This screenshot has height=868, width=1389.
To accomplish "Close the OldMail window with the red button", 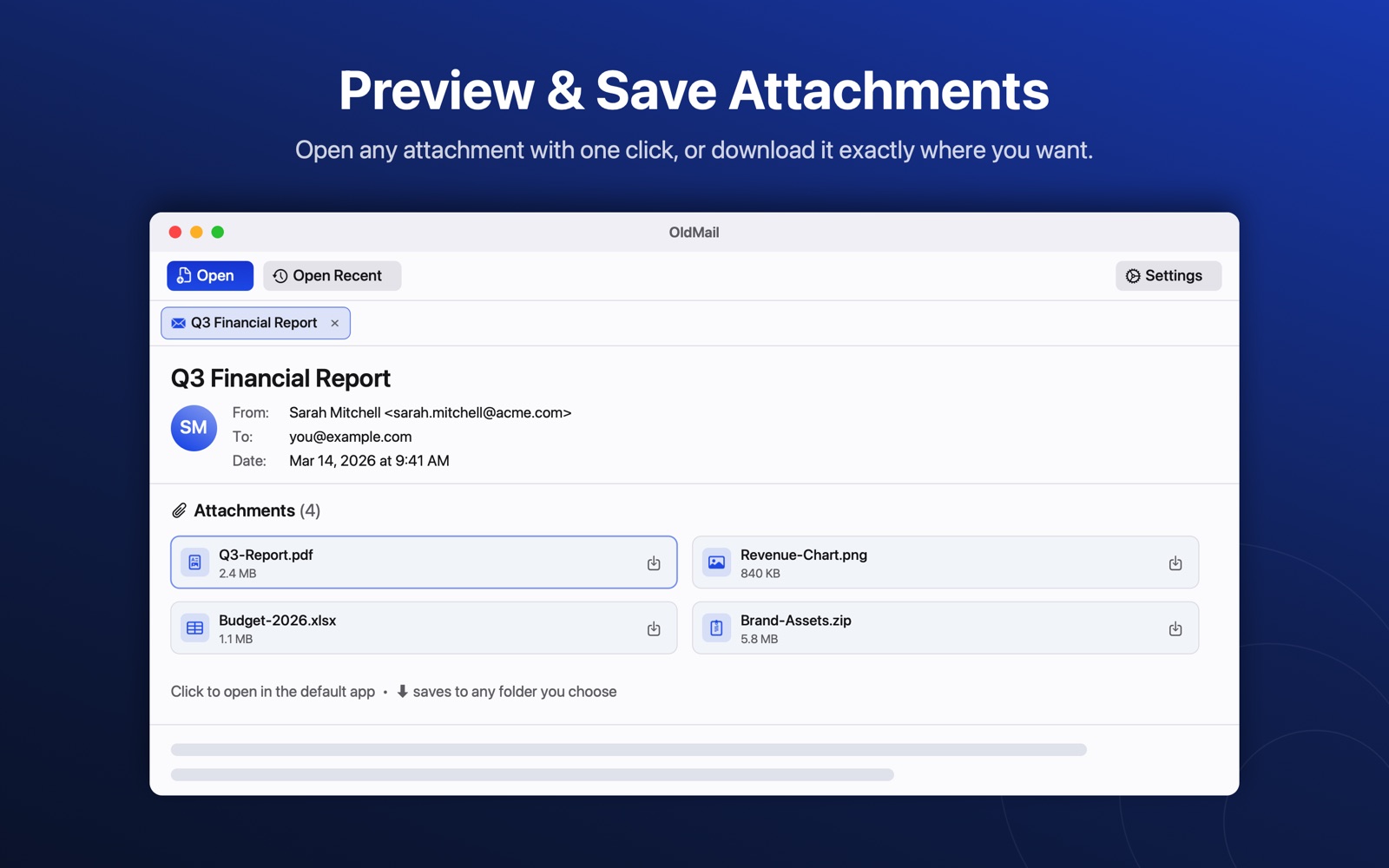I will click(x=175, y=232).
